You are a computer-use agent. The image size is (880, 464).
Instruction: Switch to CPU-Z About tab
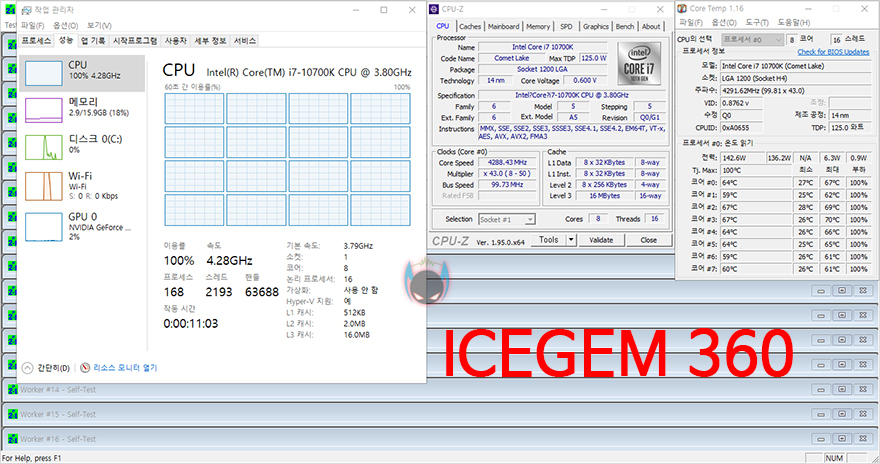pyautogui.click(x=651, y=26)
